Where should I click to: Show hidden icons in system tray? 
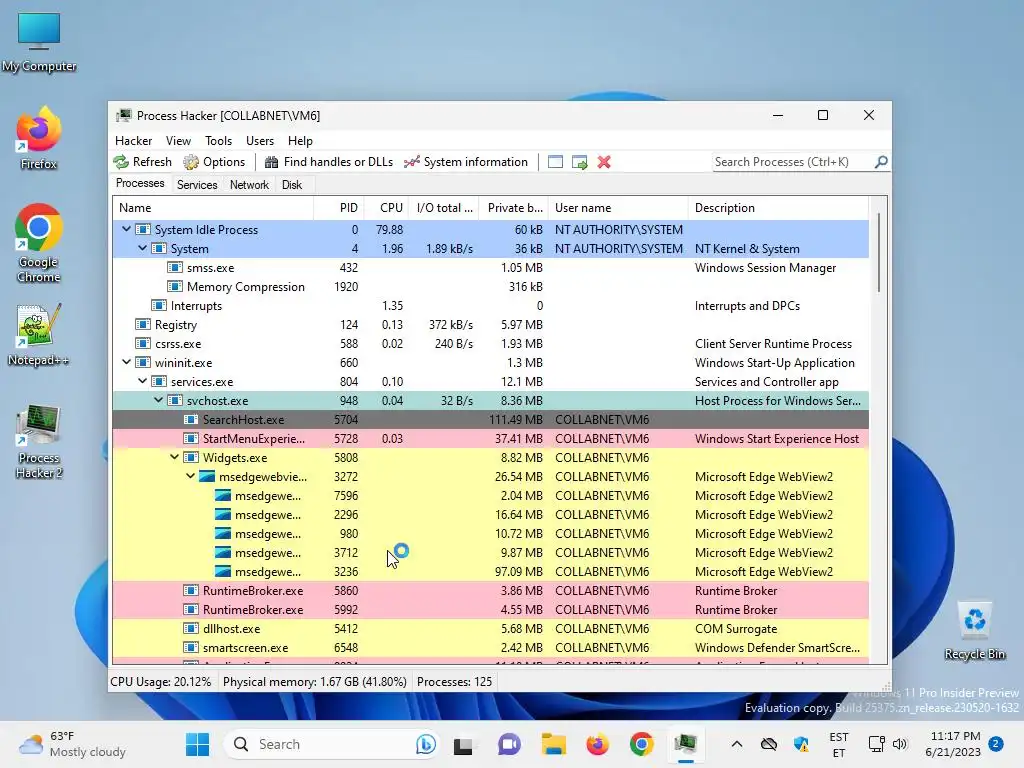click(x=737, y=744)
